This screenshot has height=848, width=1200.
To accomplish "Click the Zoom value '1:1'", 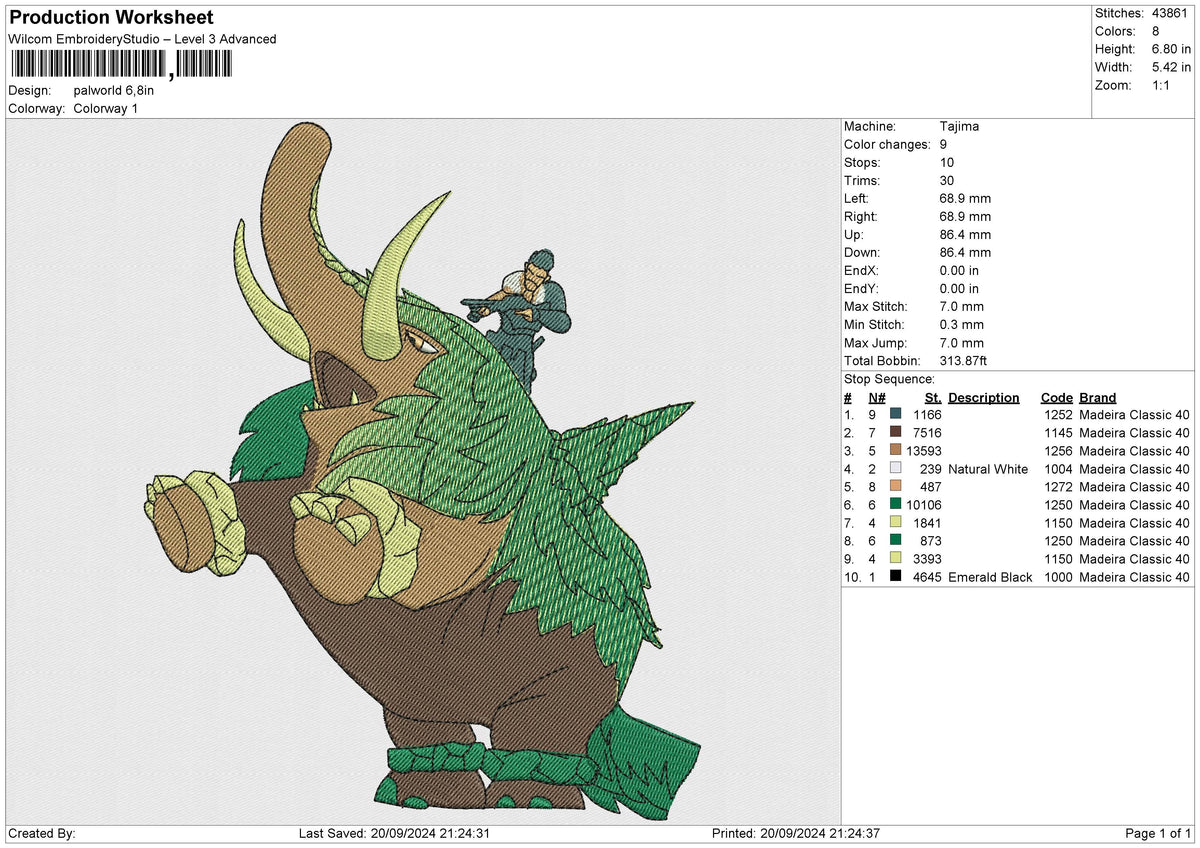I will [1160, 85].
